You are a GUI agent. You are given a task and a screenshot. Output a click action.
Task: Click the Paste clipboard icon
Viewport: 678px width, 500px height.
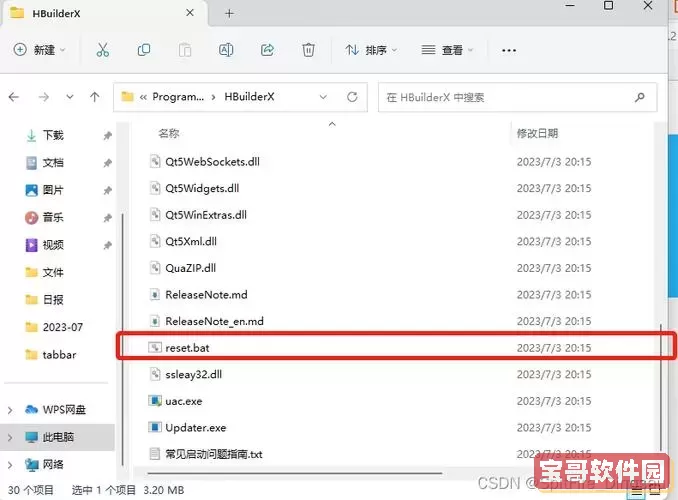[185, 50]
